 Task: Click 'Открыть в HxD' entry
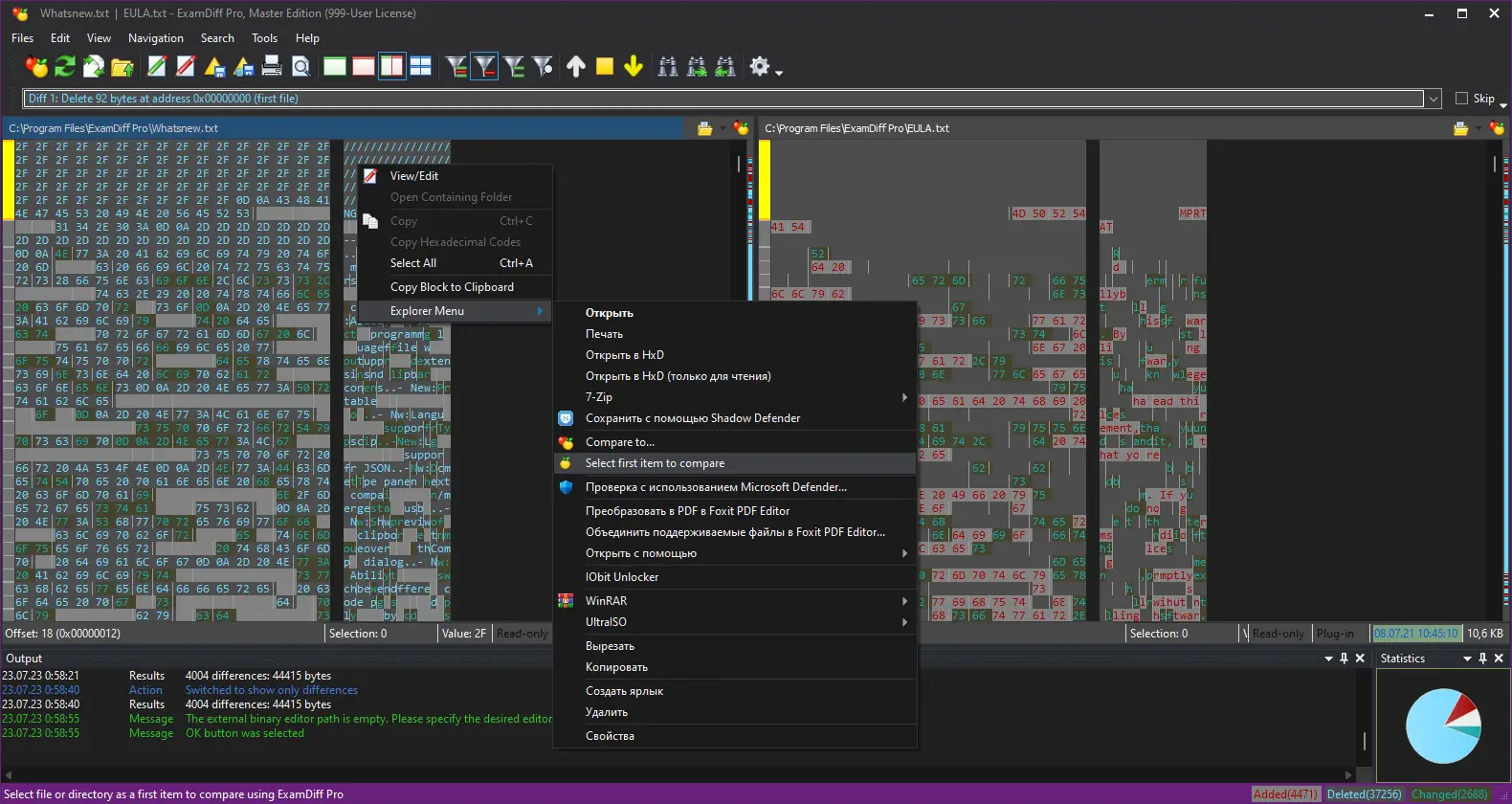coord(735,355)
